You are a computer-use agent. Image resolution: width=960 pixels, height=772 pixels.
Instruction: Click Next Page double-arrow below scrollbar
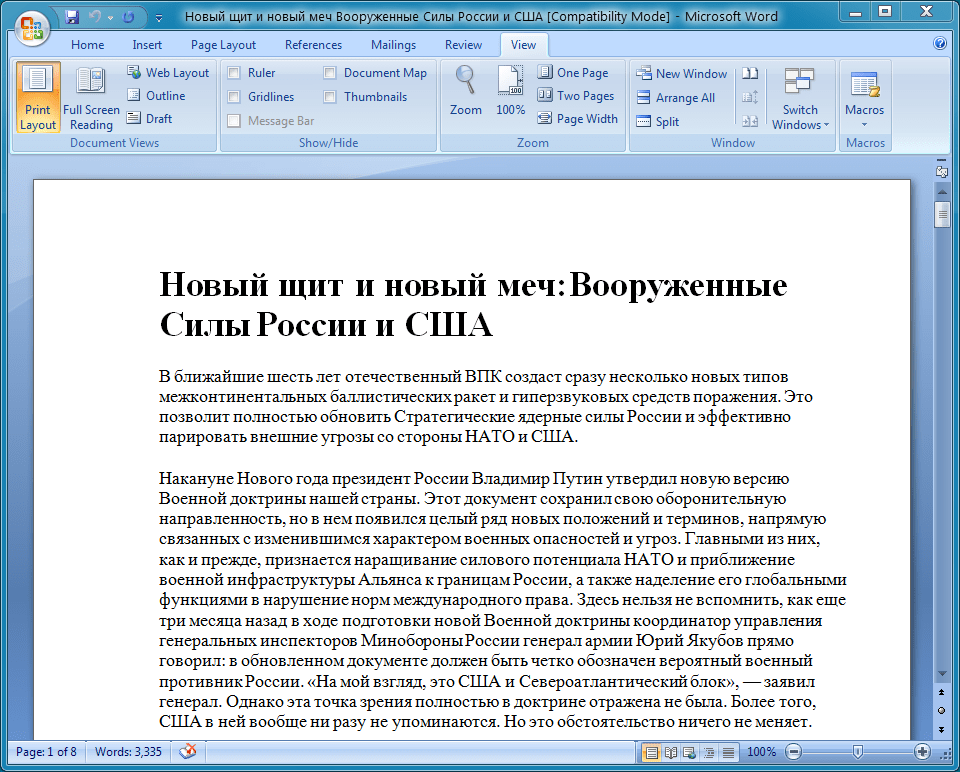(x=942, y=729)
